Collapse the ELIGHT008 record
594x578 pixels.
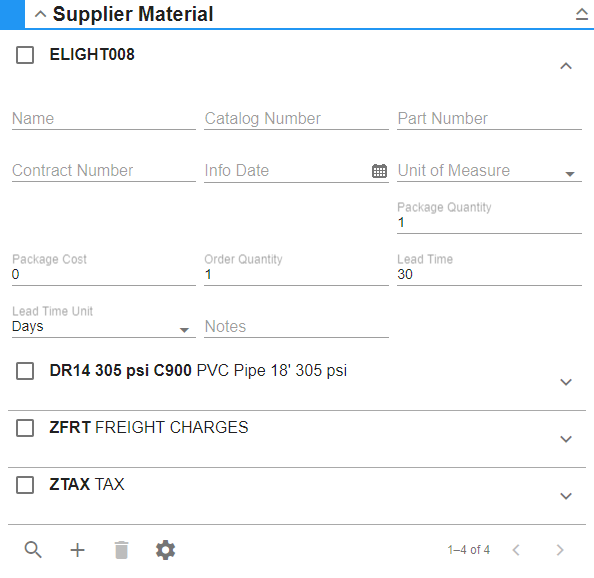coord(566,66)
